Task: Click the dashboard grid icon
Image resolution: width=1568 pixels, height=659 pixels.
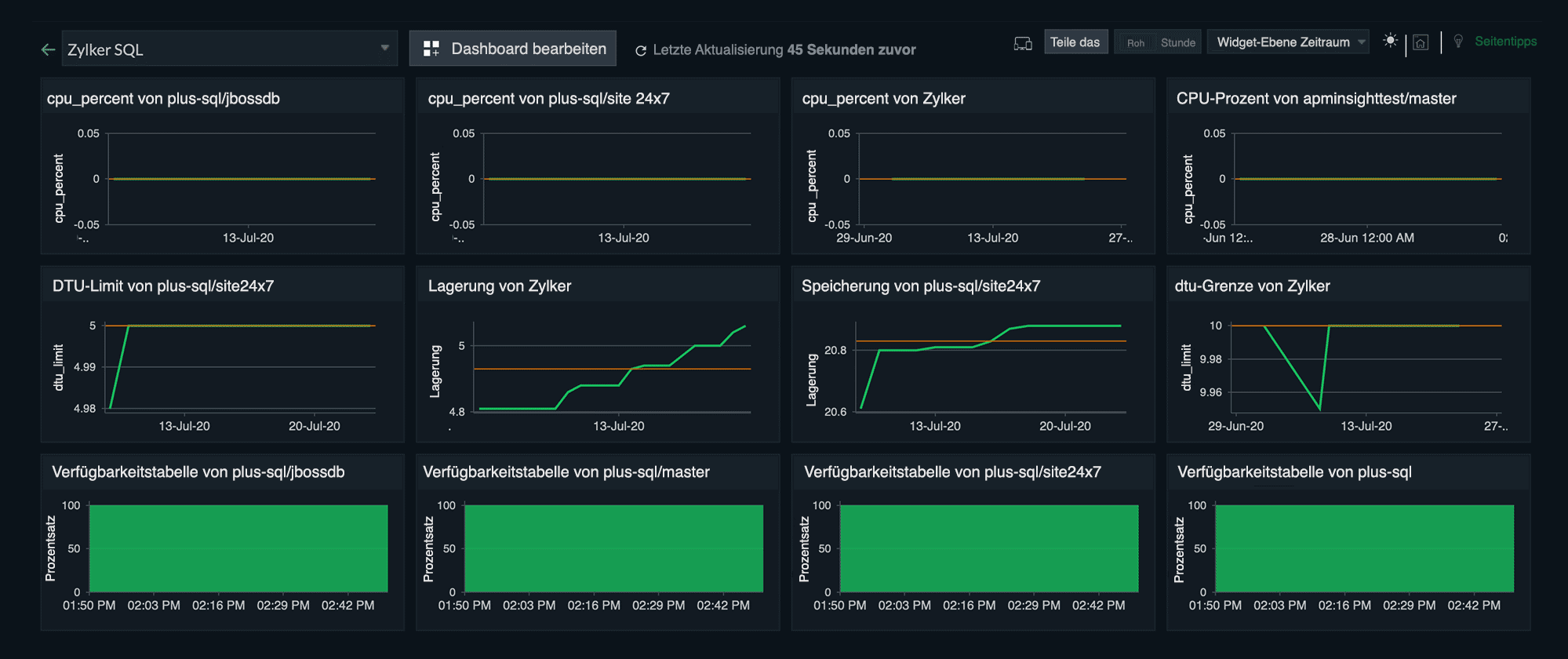Action: tap(431, 49)
